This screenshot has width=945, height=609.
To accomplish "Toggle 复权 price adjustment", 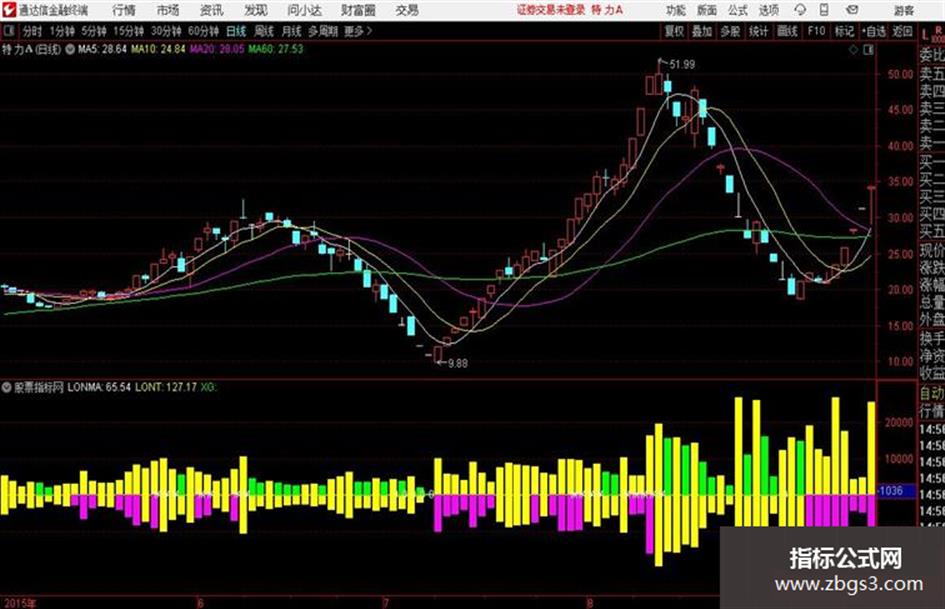I will pyautogui.click(x=673, y=31).
